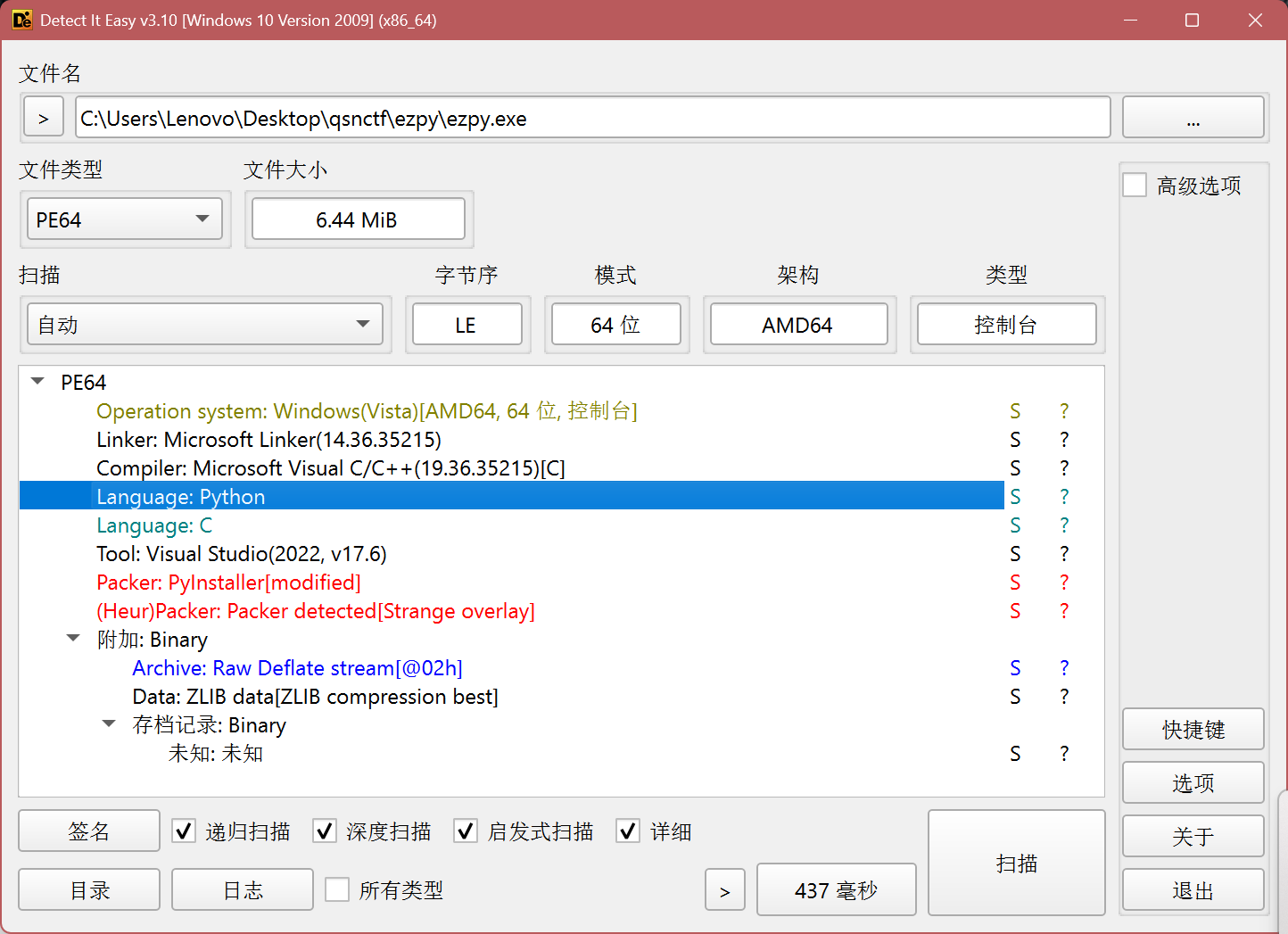The height and width of the screenshot is (934, 1288).
Task: Click ? link on Operation system row
Action: tap(1064, 410)
